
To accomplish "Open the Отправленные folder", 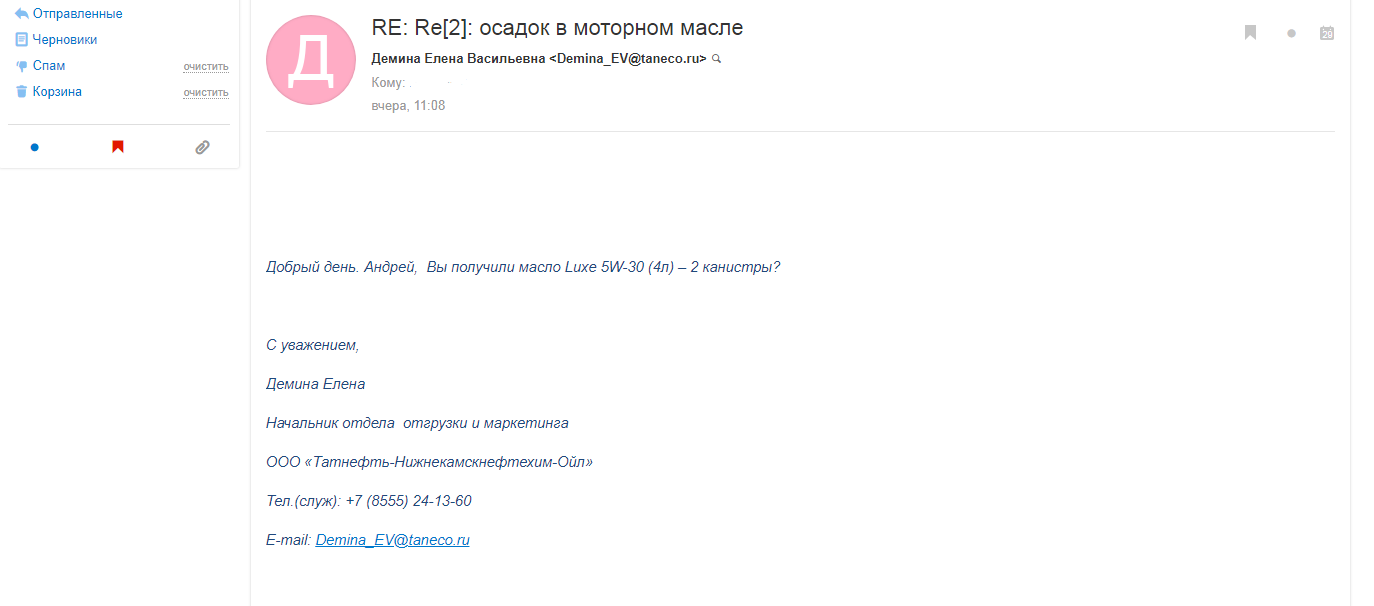I will click(77, 14).
